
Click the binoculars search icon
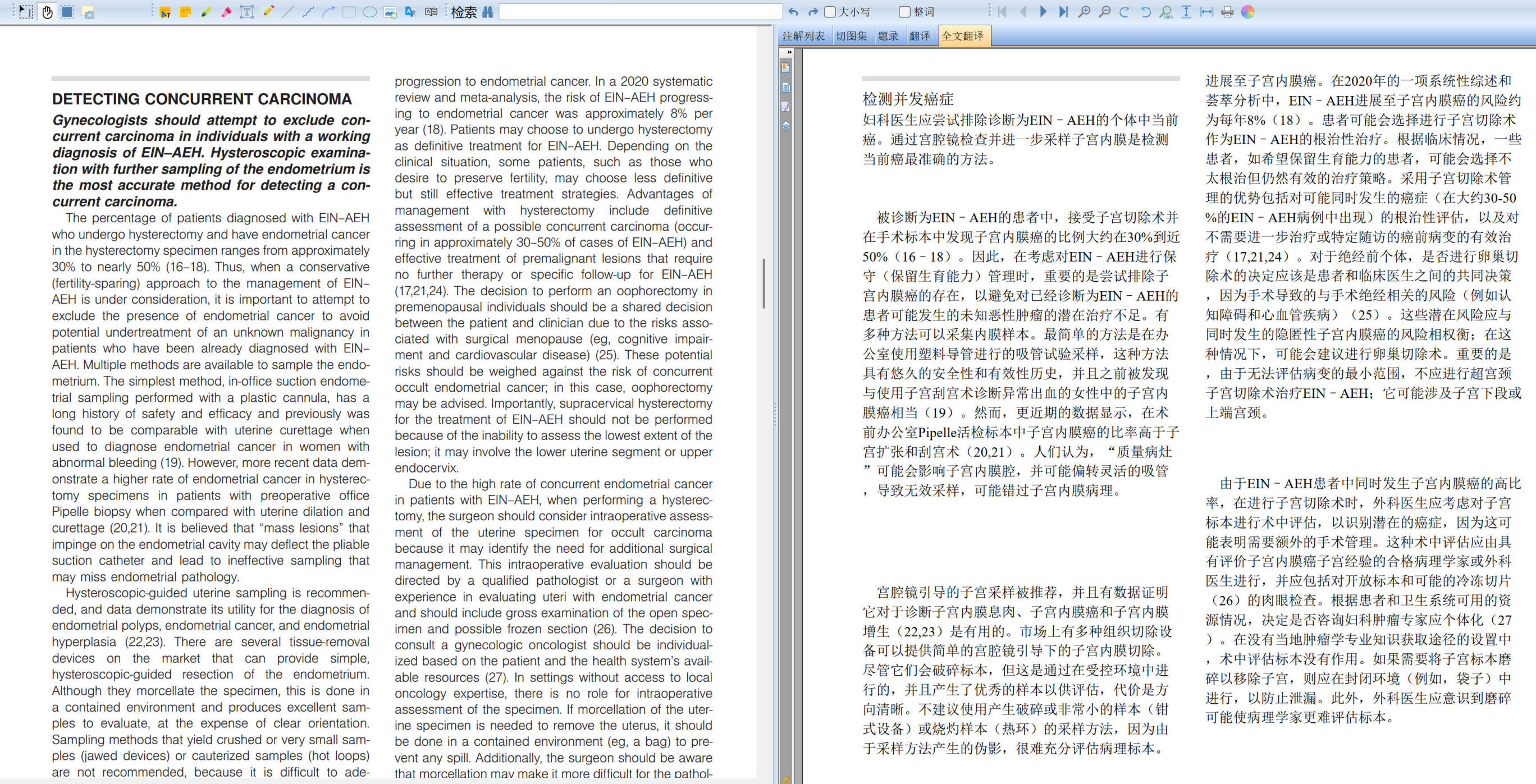[488, 12]
